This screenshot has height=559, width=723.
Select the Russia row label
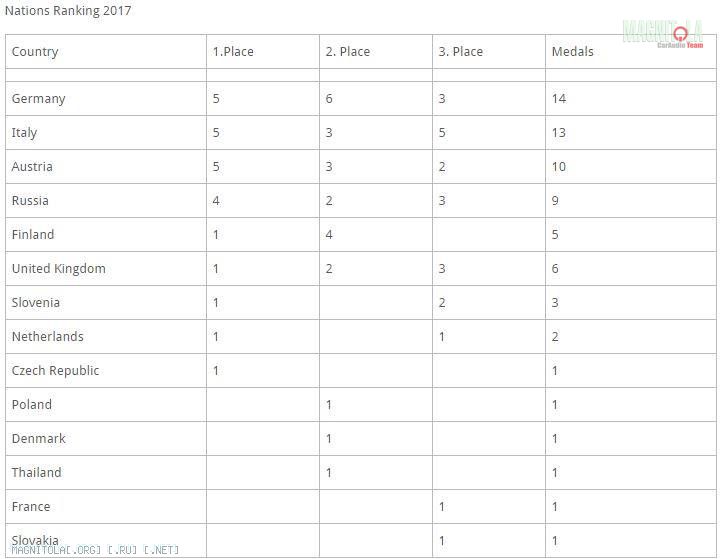click(30, 201)
